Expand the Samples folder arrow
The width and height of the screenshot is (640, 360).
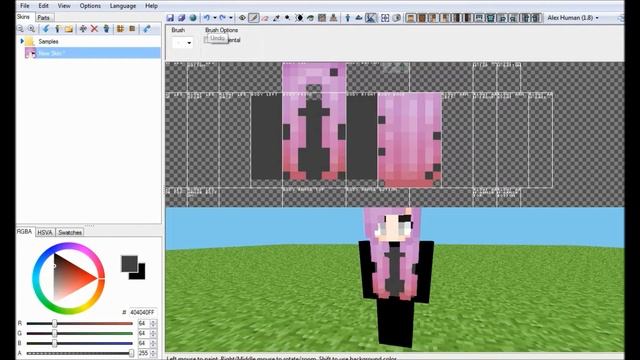pos(22,41)
